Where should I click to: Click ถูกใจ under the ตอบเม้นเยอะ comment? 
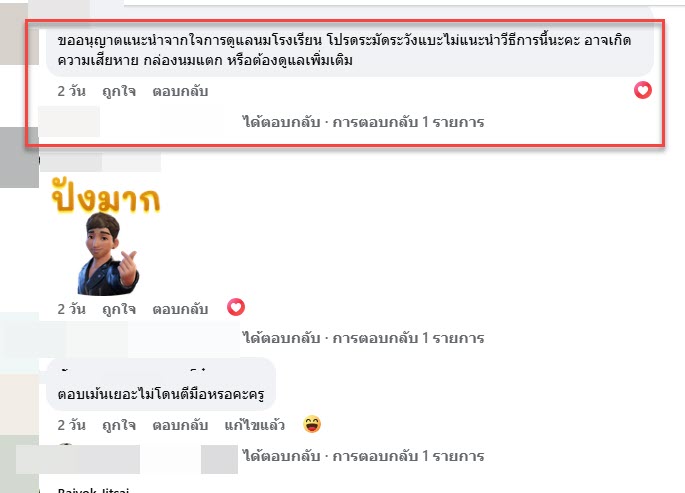coord(119,425)
